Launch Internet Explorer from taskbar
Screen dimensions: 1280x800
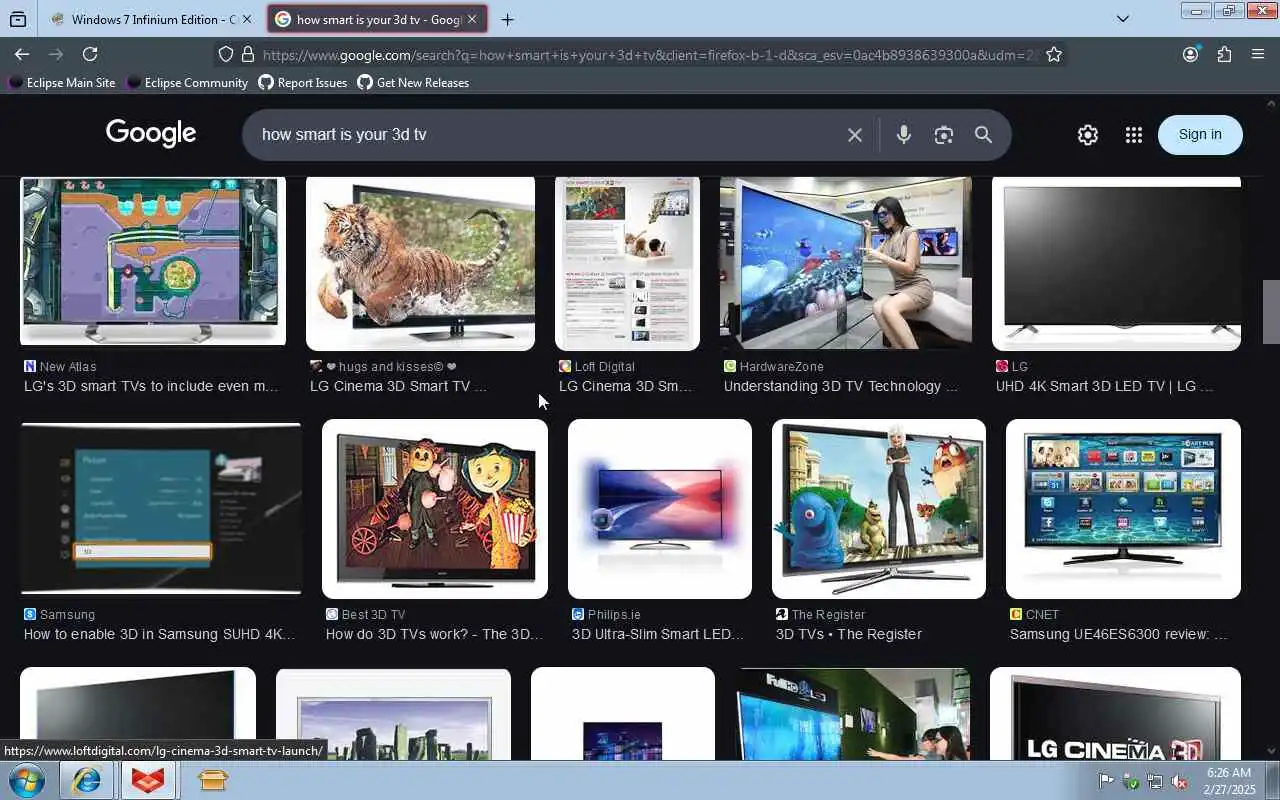coord(86,781)
